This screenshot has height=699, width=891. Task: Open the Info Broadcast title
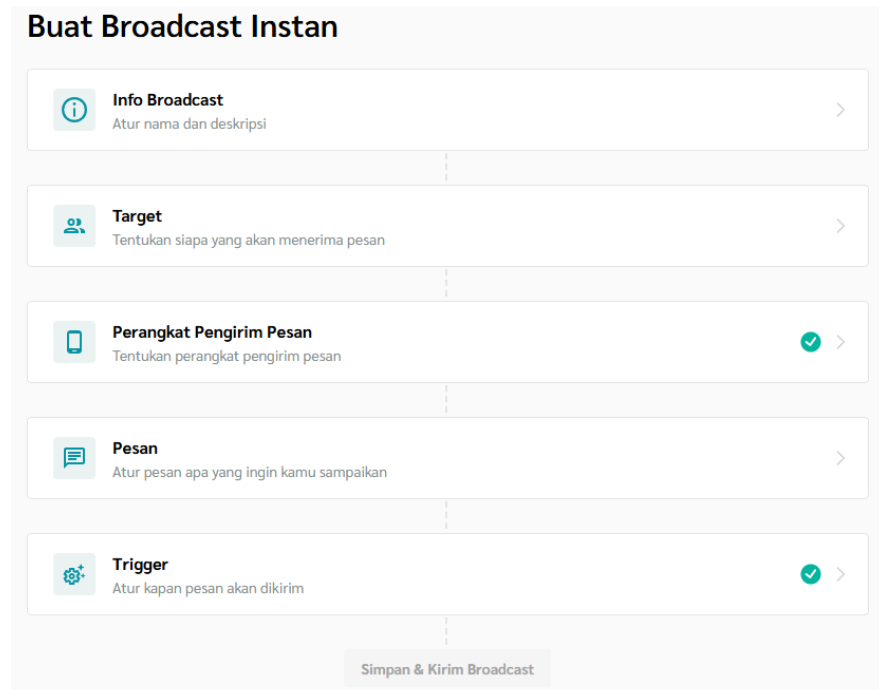167,100
